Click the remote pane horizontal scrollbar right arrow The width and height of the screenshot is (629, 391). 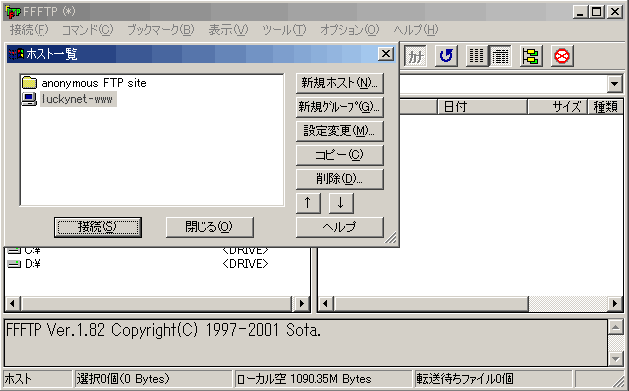[x=614, y=304]
